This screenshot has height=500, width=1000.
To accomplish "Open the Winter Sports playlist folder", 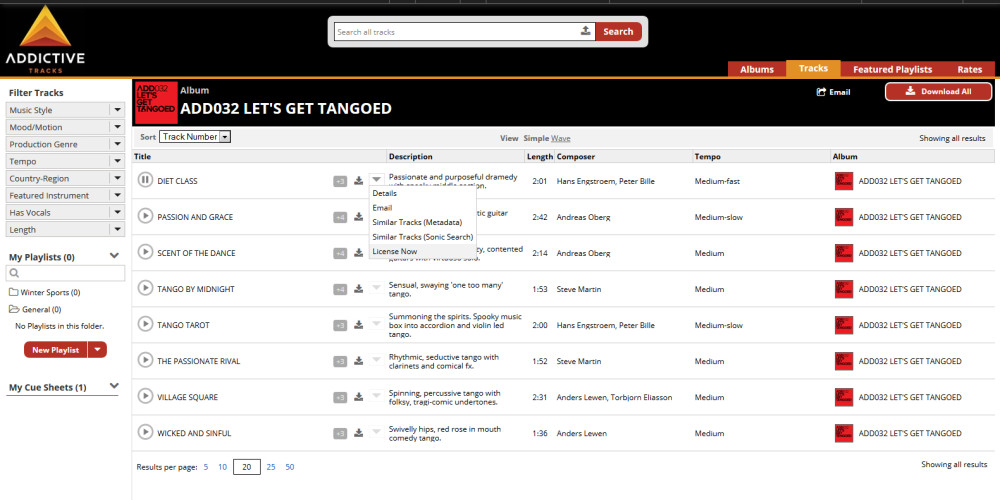I will click(x=45, y=292).
